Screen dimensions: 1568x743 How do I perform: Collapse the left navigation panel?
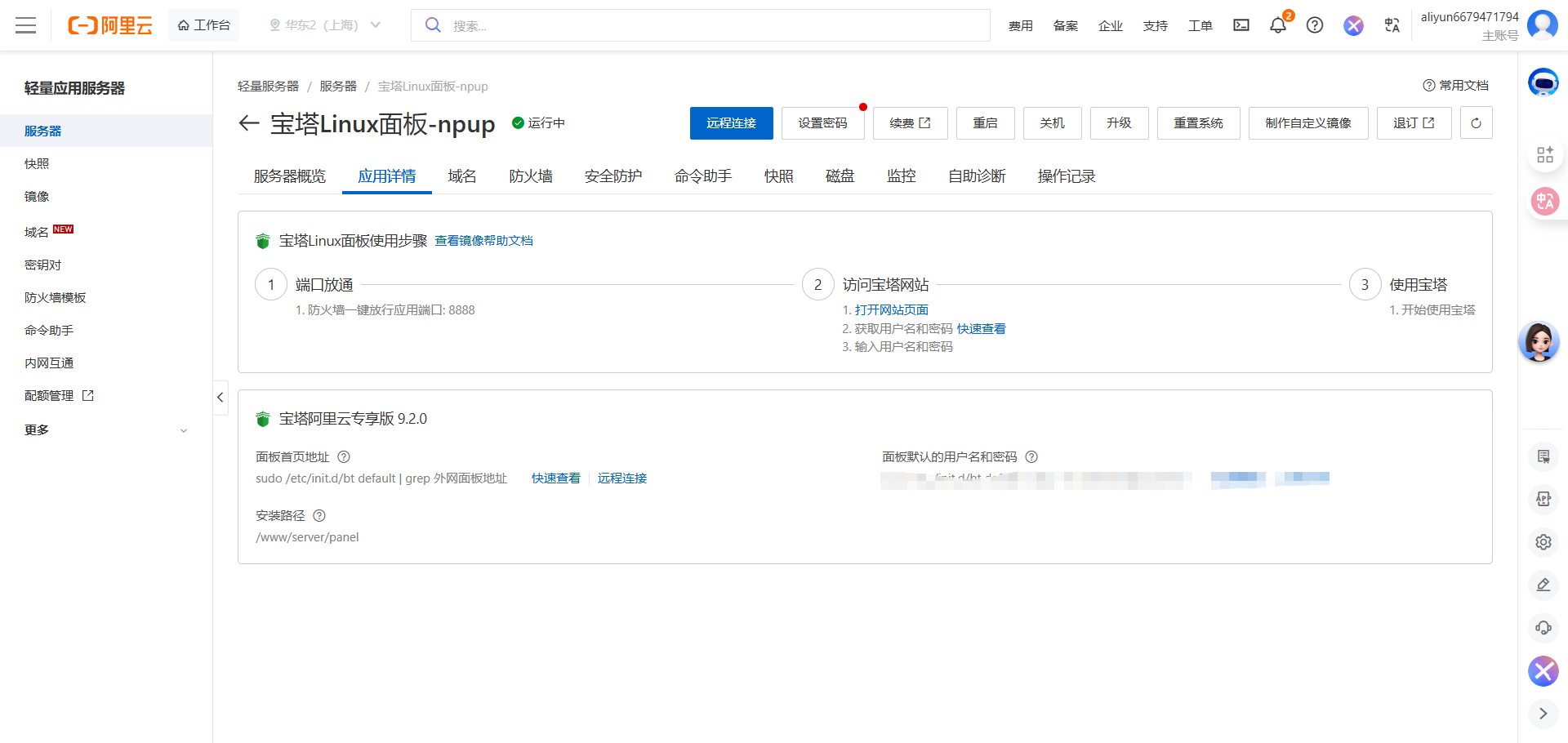[x=220, y=398]
